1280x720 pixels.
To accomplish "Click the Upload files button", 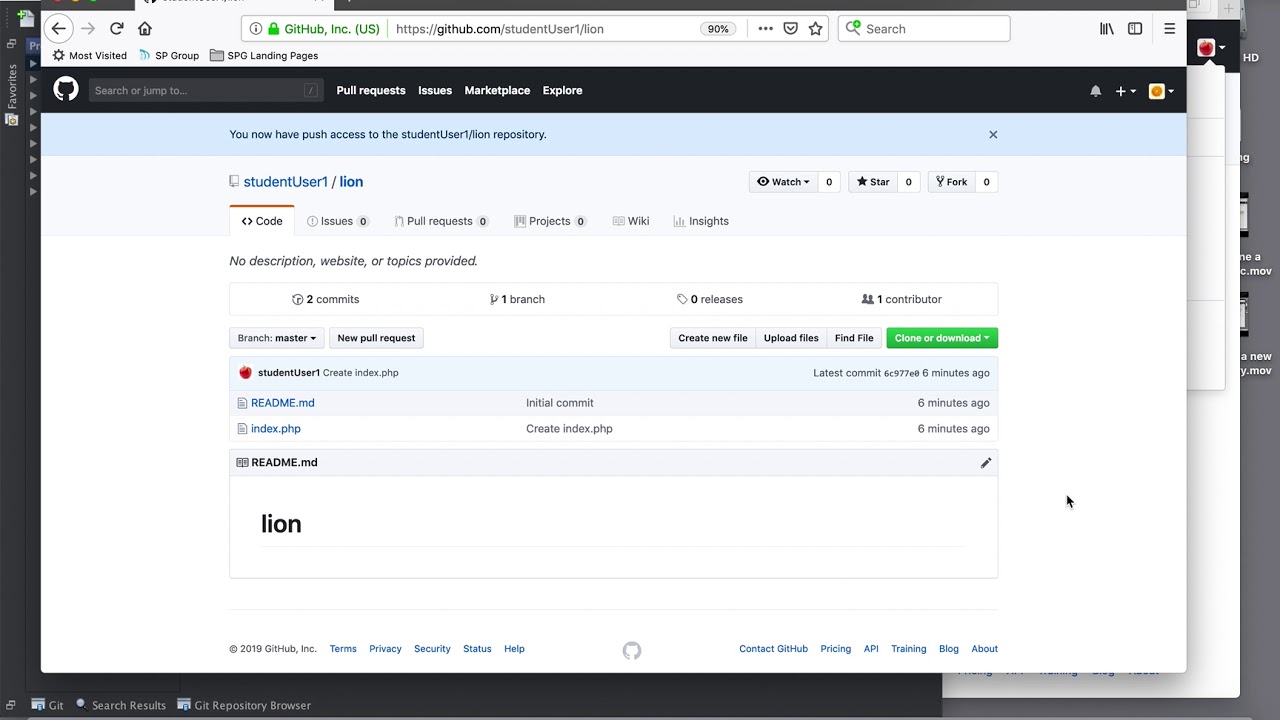I will [791, 338].
